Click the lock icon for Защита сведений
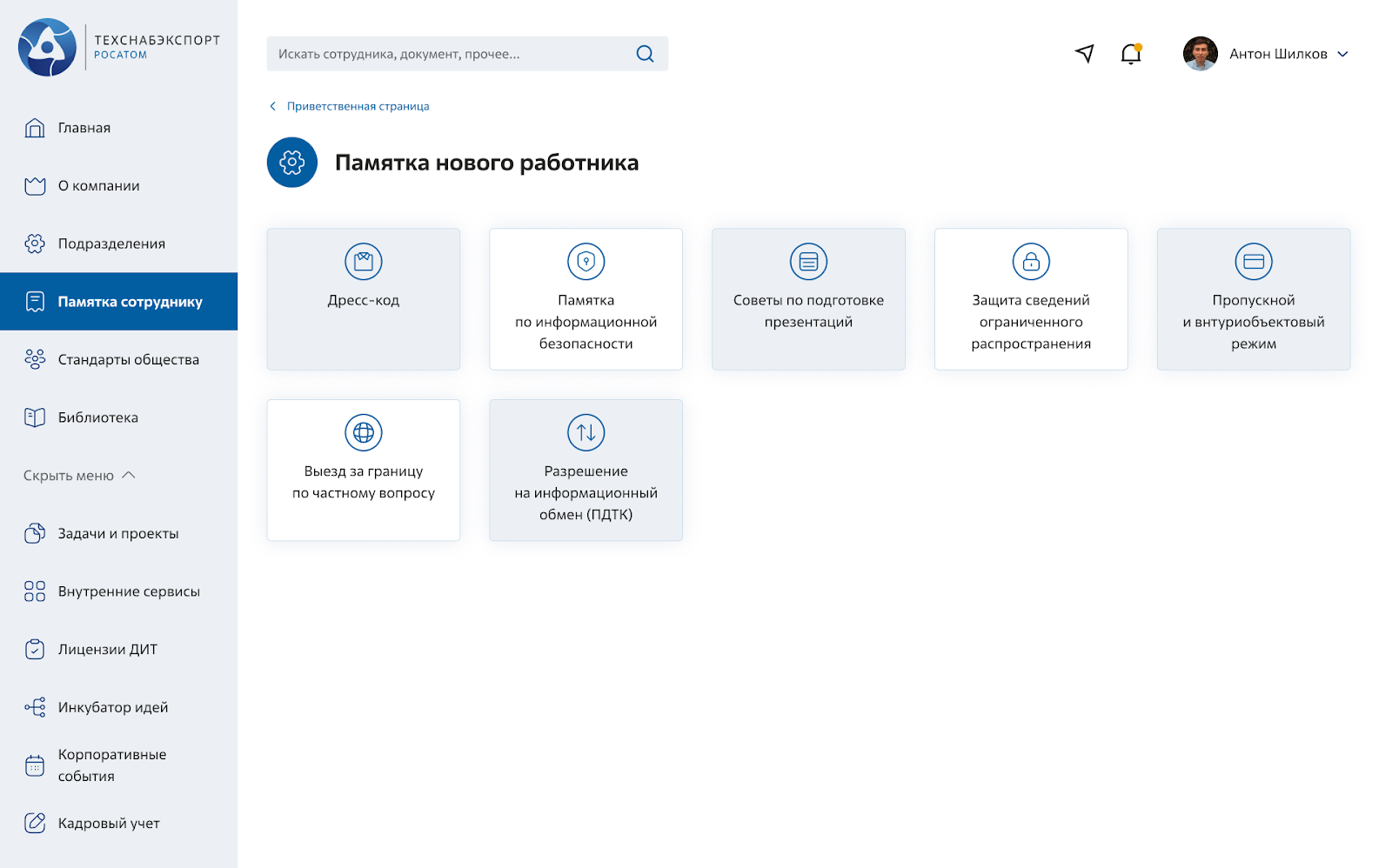Screen dimensions: 1392x868 click(x=1031, y=262)
